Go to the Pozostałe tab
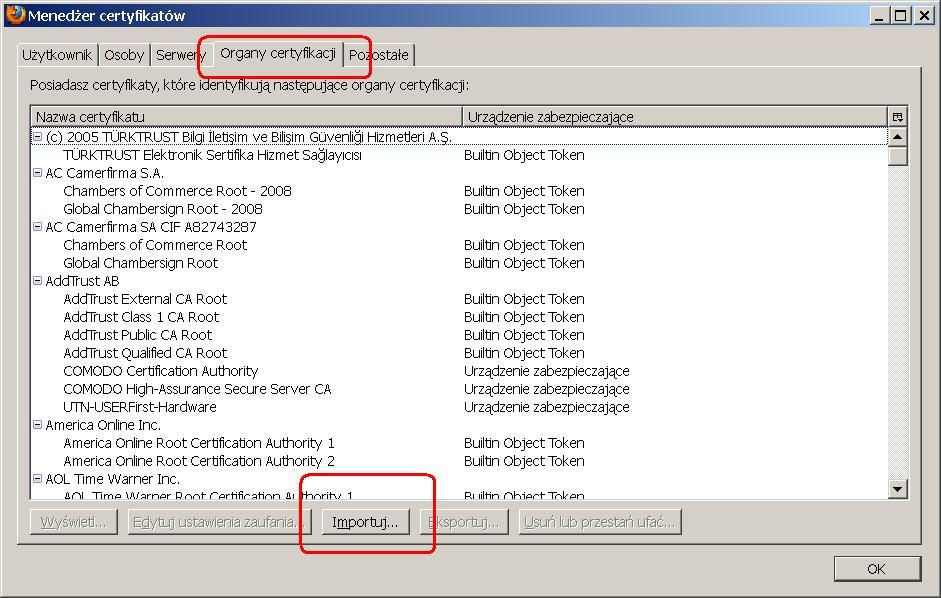This screenshot has height=598, width=941. click(x=378, y=55)
